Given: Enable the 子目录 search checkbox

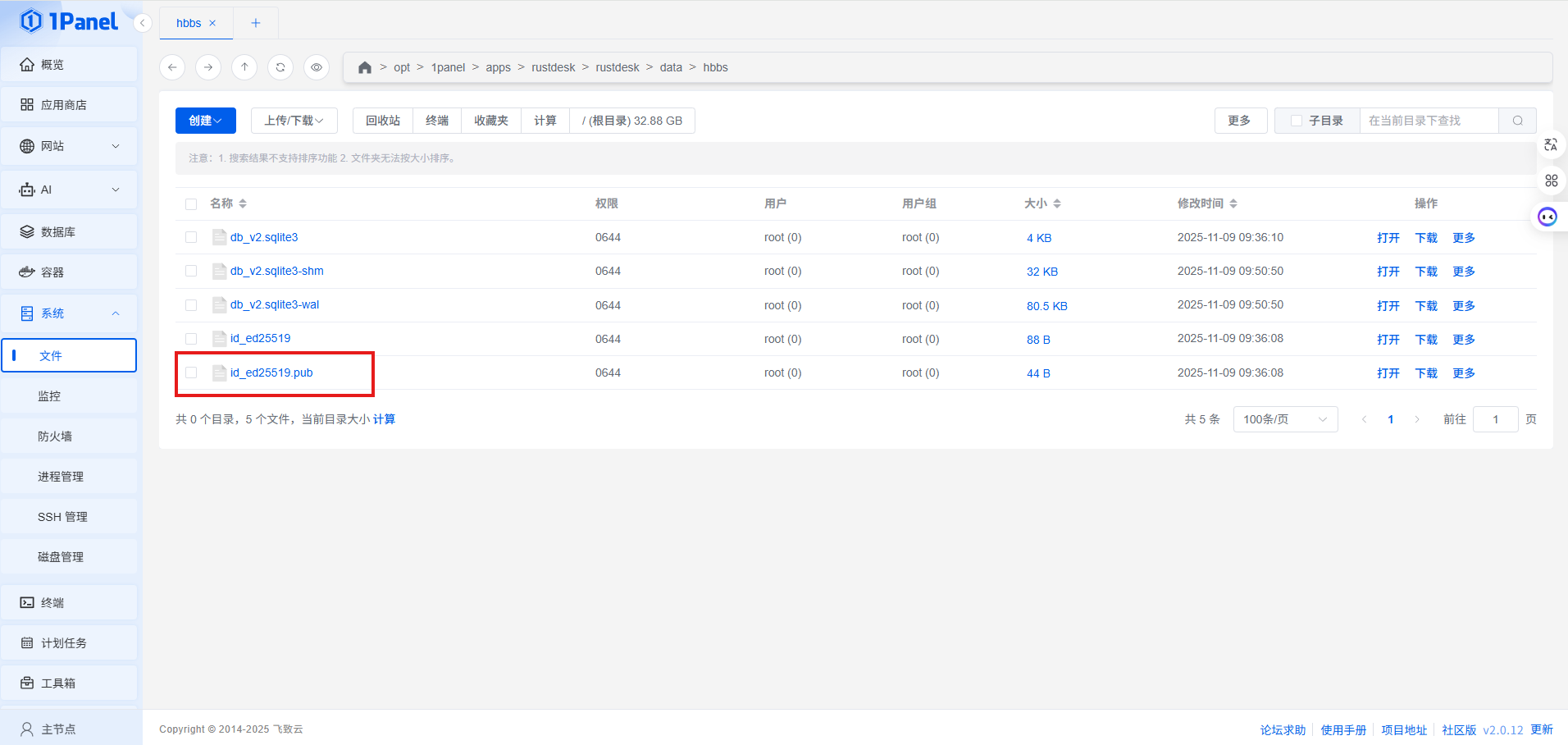Looking at the screenshot, I should (x=1297, y=121).
